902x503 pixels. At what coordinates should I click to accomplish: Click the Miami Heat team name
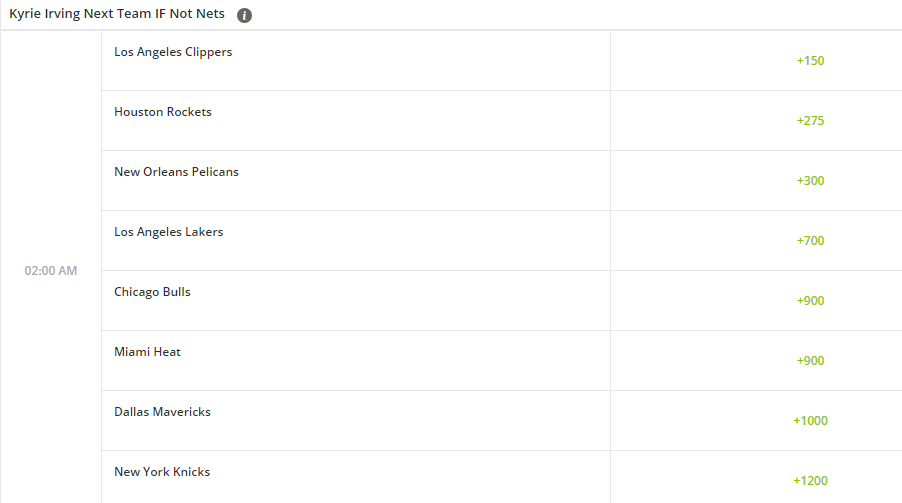[147, 352]
